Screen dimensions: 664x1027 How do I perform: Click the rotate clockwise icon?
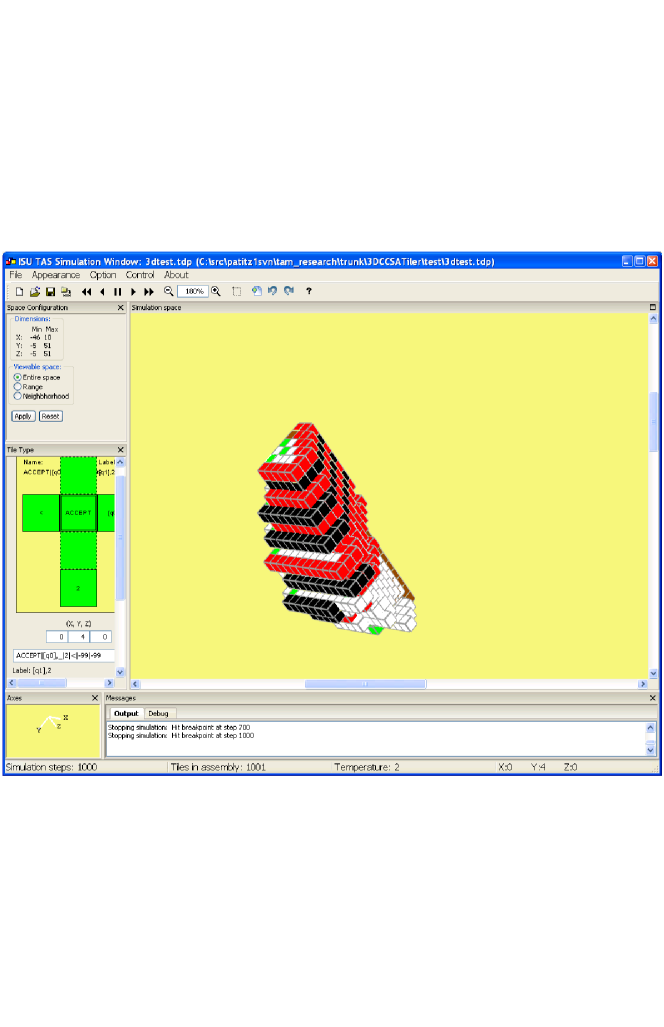coord(289,291)
